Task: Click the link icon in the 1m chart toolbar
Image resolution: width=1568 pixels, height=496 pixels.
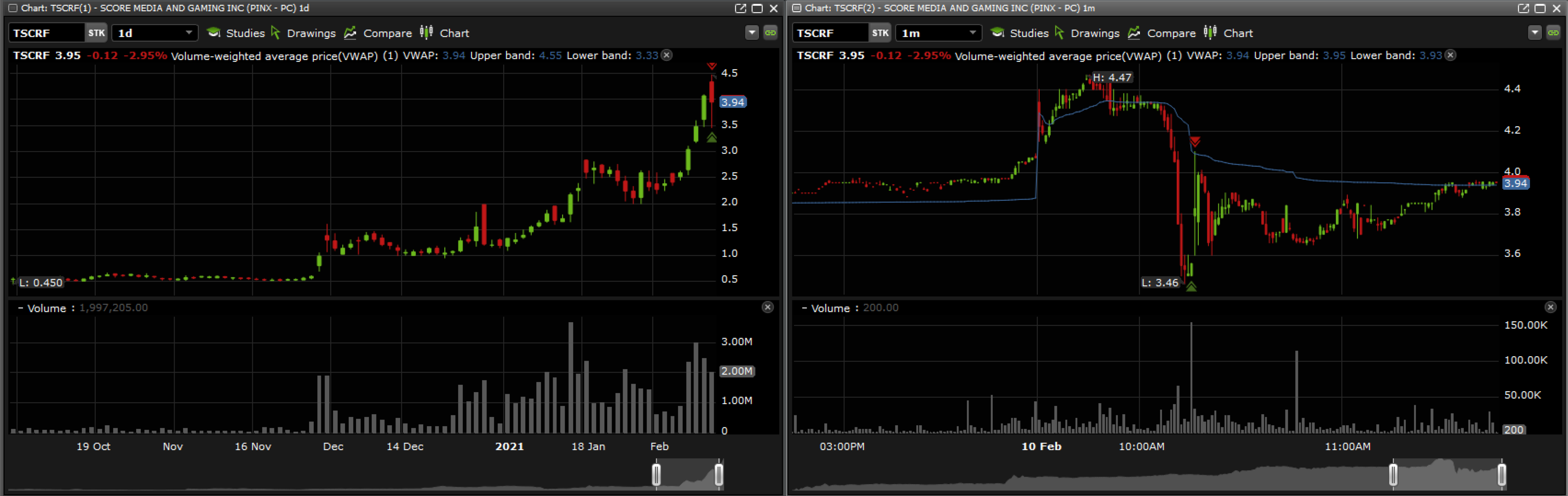Action: [1553, 33]
